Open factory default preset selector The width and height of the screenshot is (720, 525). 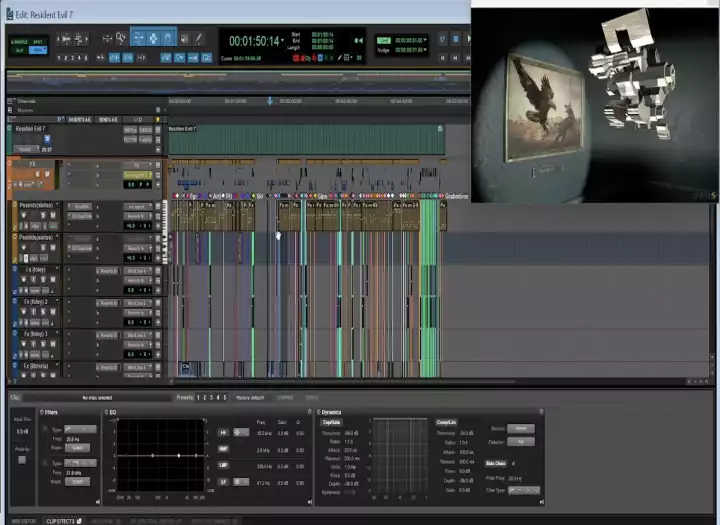(x=250, y=398)
